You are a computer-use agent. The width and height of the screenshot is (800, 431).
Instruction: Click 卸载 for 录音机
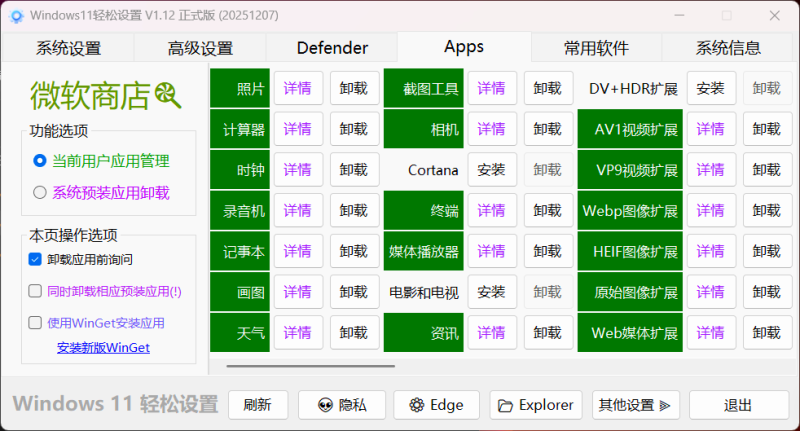coord(354,211)
